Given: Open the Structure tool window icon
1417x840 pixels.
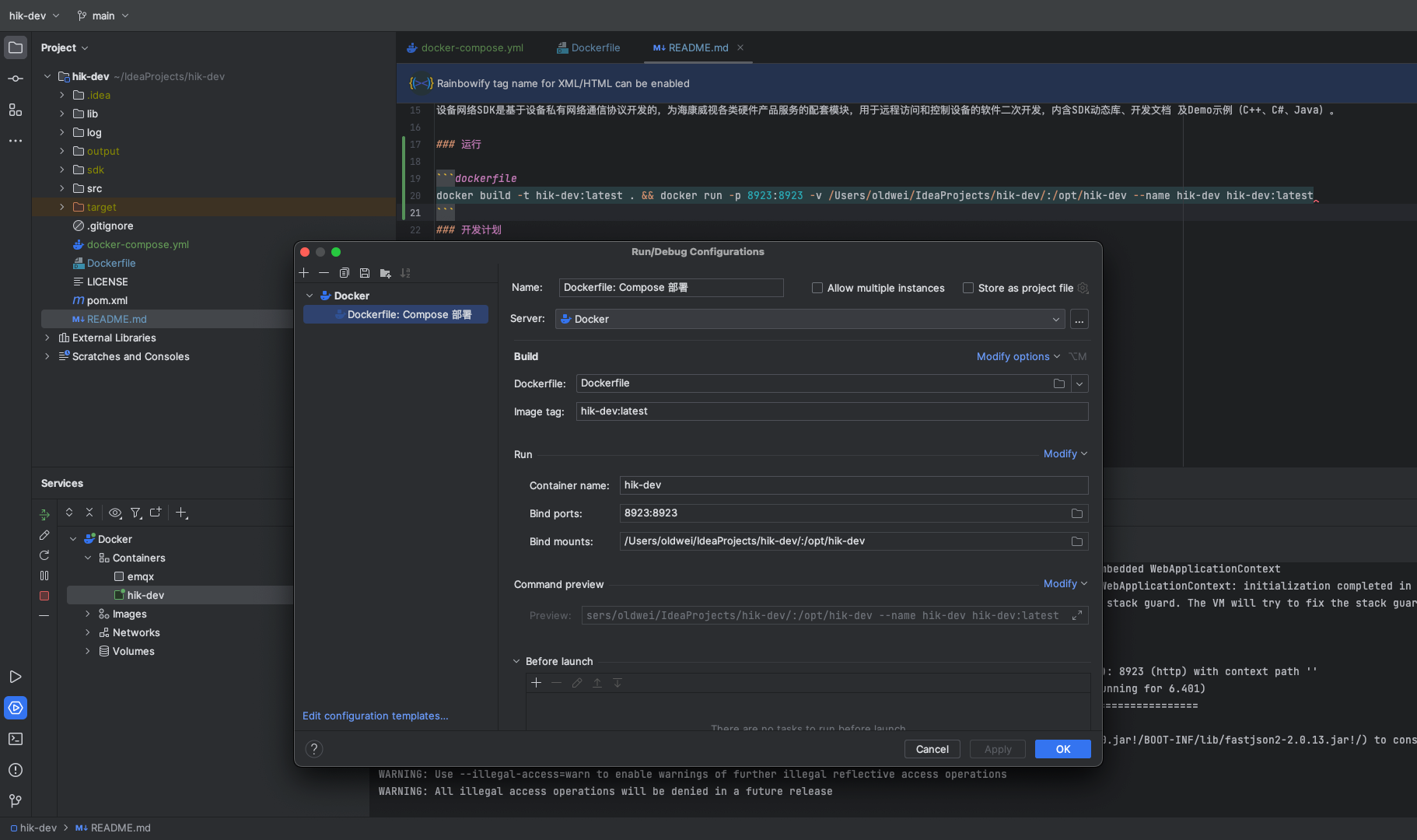Looking at the screenshot, I should coord(16,110).
